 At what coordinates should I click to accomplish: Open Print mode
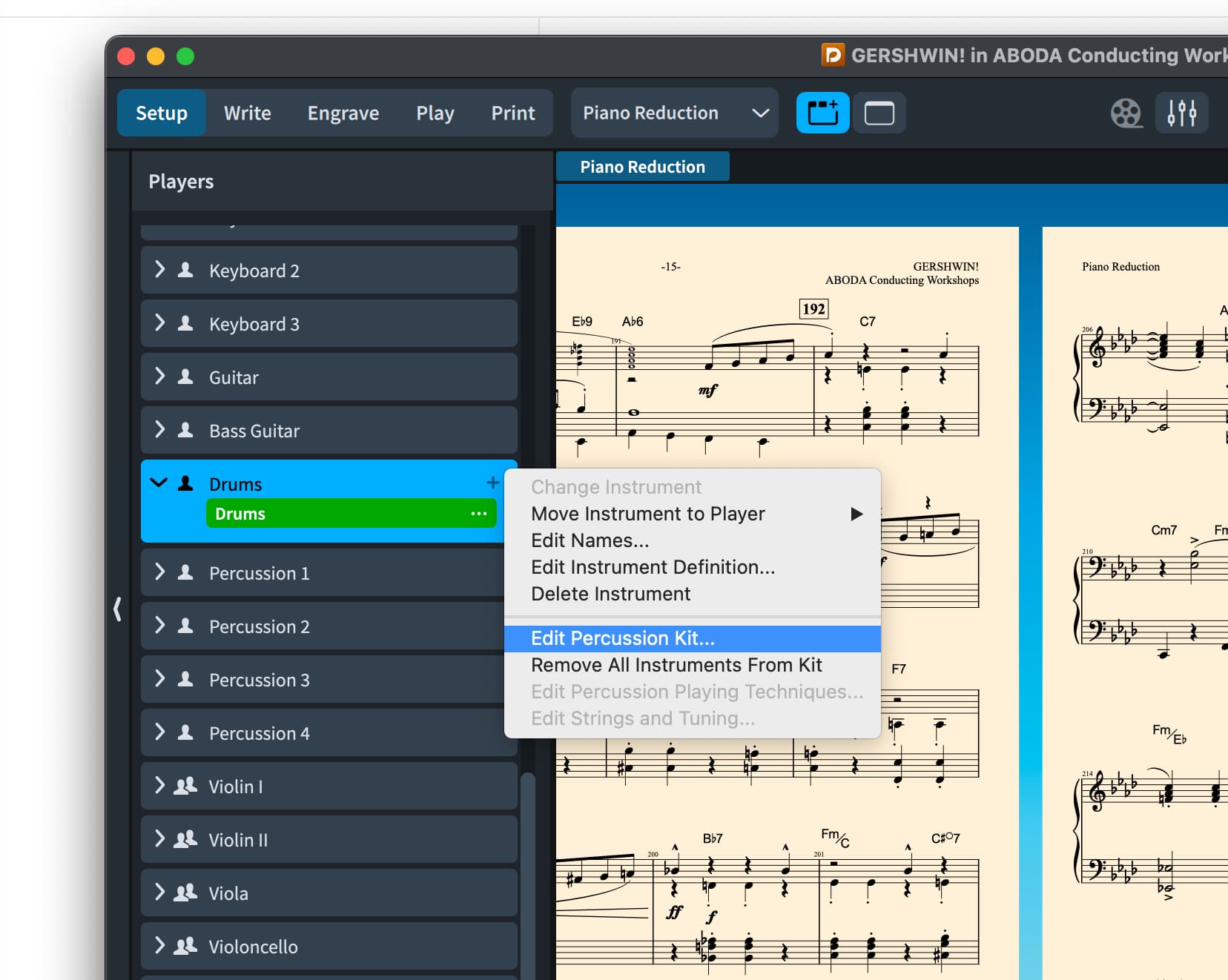(x=513, y=113)
